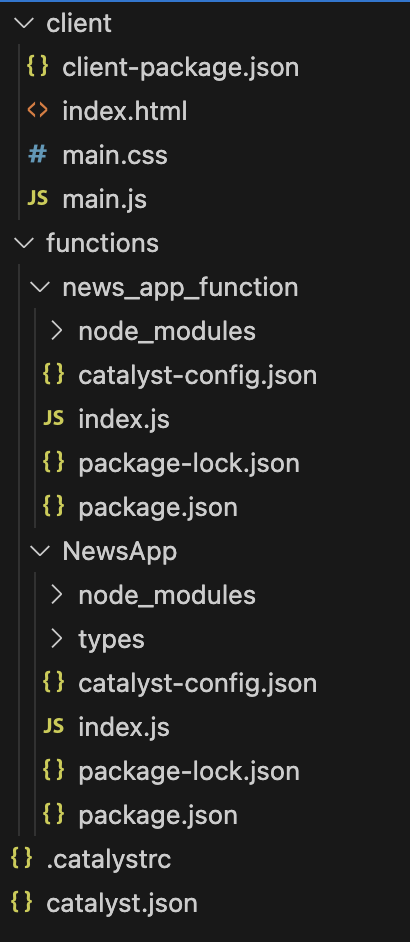410x942 pixels.
Task: Collapse the news_app_function folder
Action: click(x=40, y=287)
